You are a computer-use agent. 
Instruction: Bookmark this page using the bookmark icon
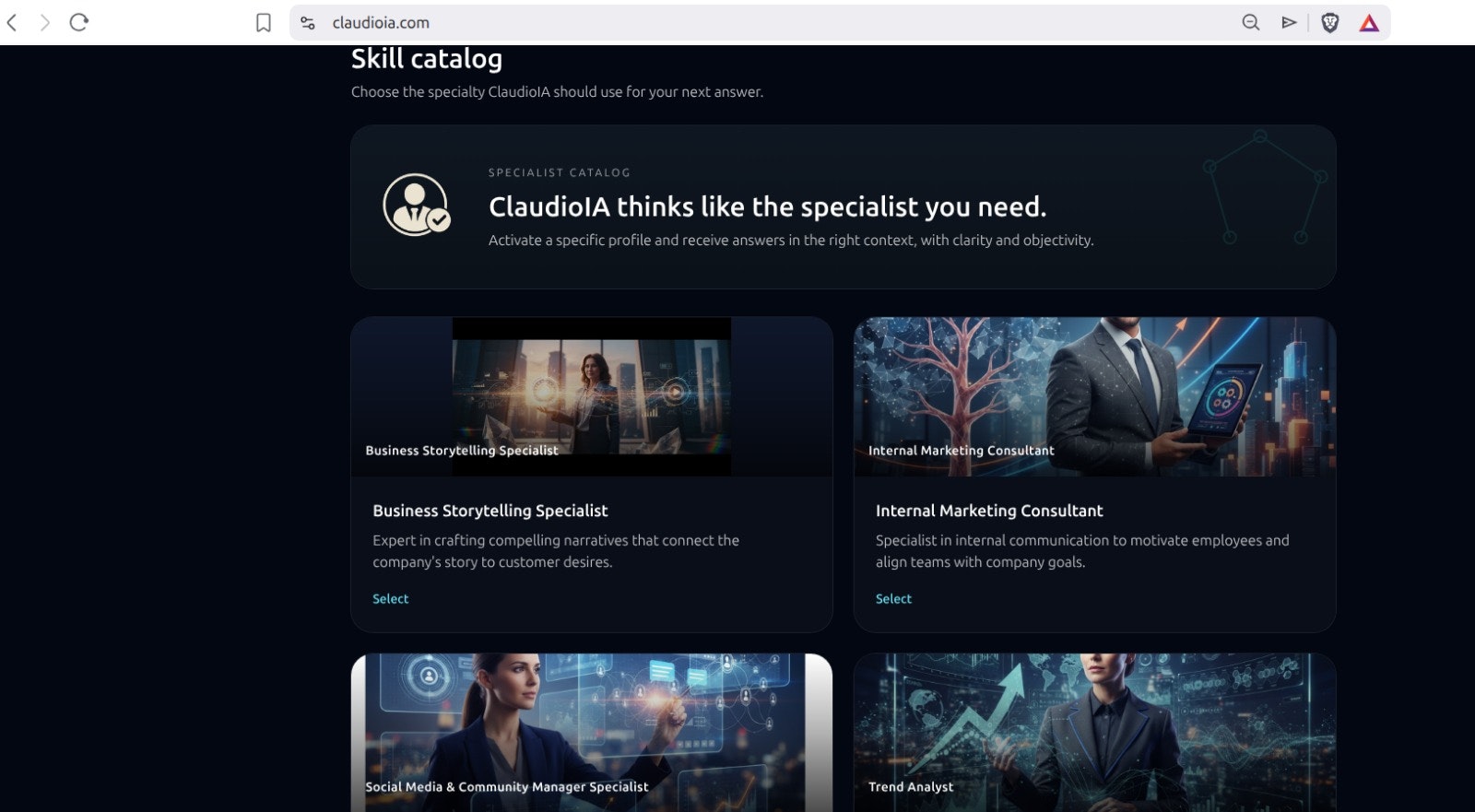[264, 23]
